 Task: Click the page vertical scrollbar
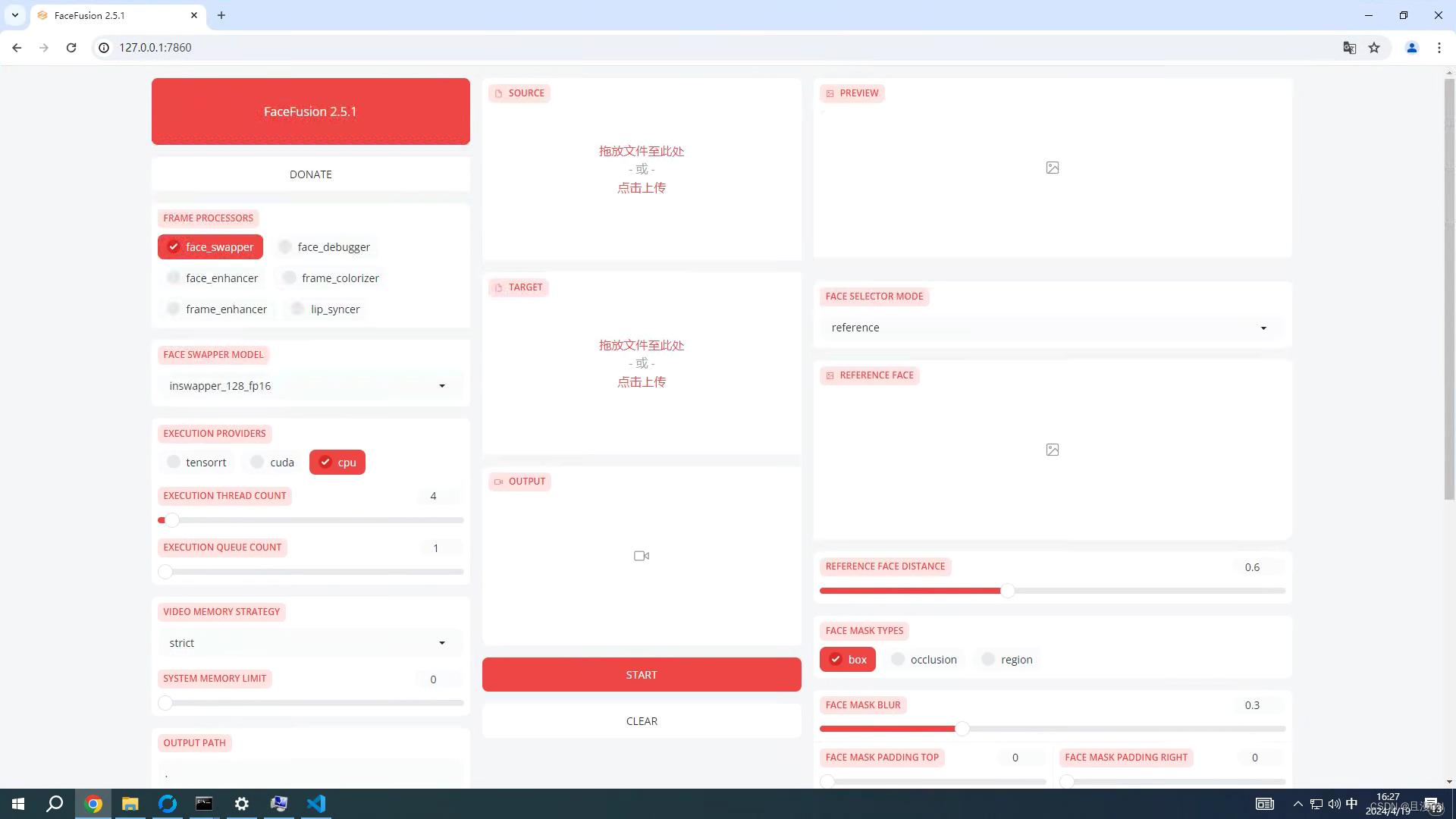click(x=1449, y=289)
